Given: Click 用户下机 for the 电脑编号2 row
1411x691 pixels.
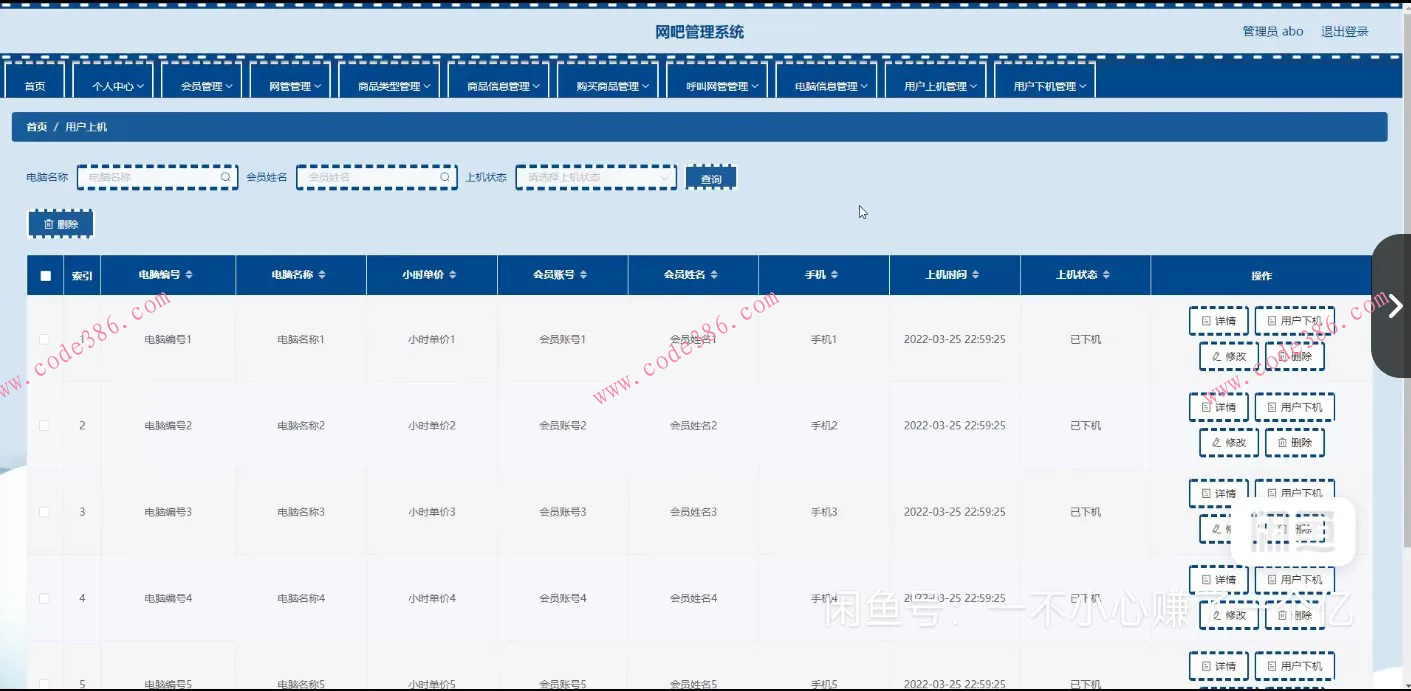Looking at the screenshot, I should pyautogui.click(x=1294, y=407).
